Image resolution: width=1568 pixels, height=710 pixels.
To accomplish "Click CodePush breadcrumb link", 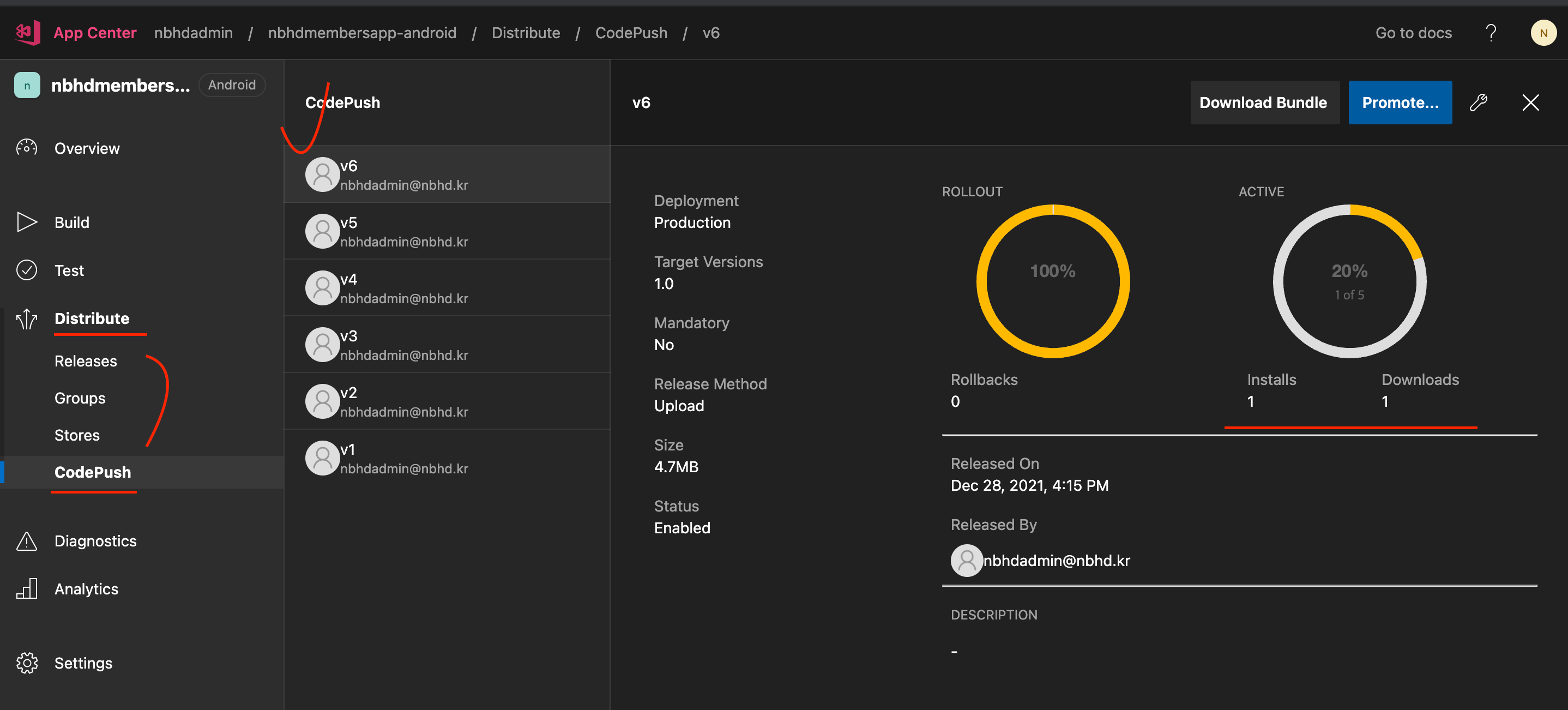I will pyautogui.click(x=631, y=33).
